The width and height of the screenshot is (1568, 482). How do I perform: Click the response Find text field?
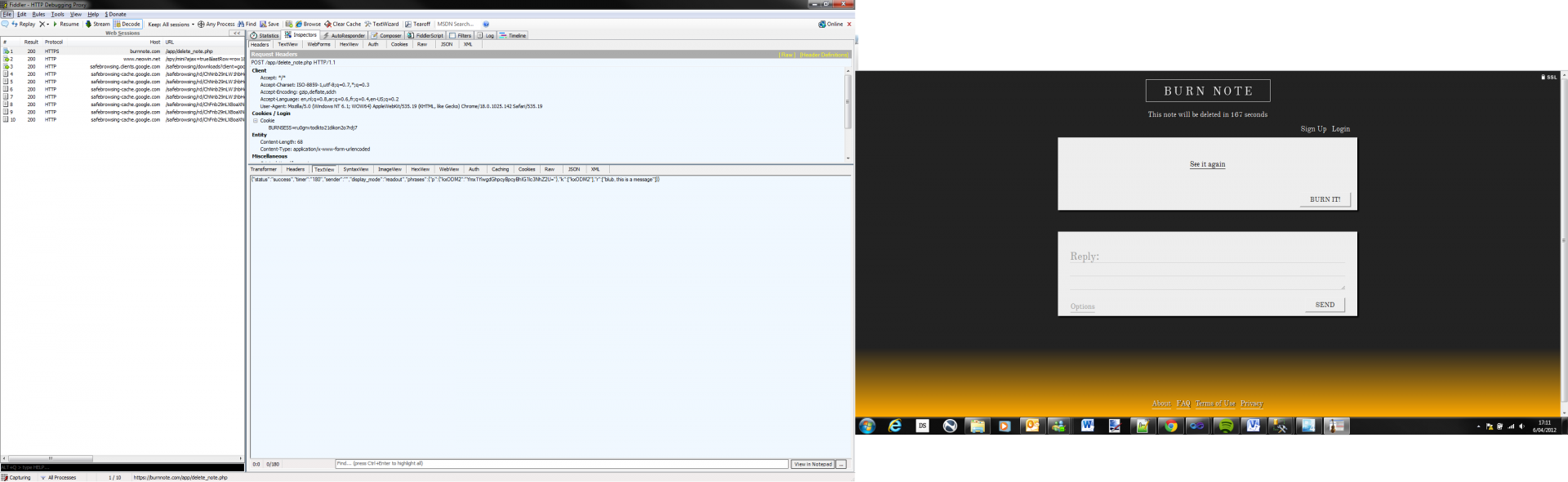tap(562, 464)
